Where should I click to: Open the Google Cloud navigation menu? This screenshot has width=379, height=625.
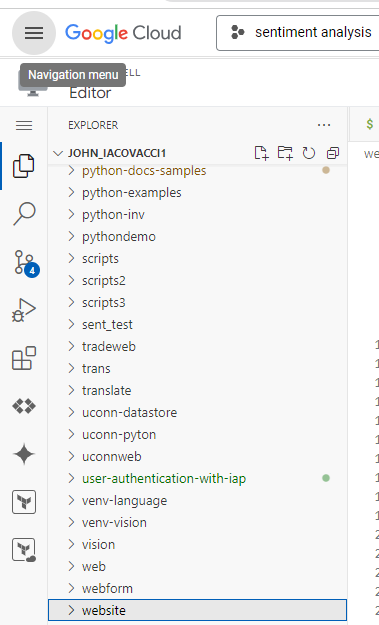pyautogui.click(x=34, y=33)
